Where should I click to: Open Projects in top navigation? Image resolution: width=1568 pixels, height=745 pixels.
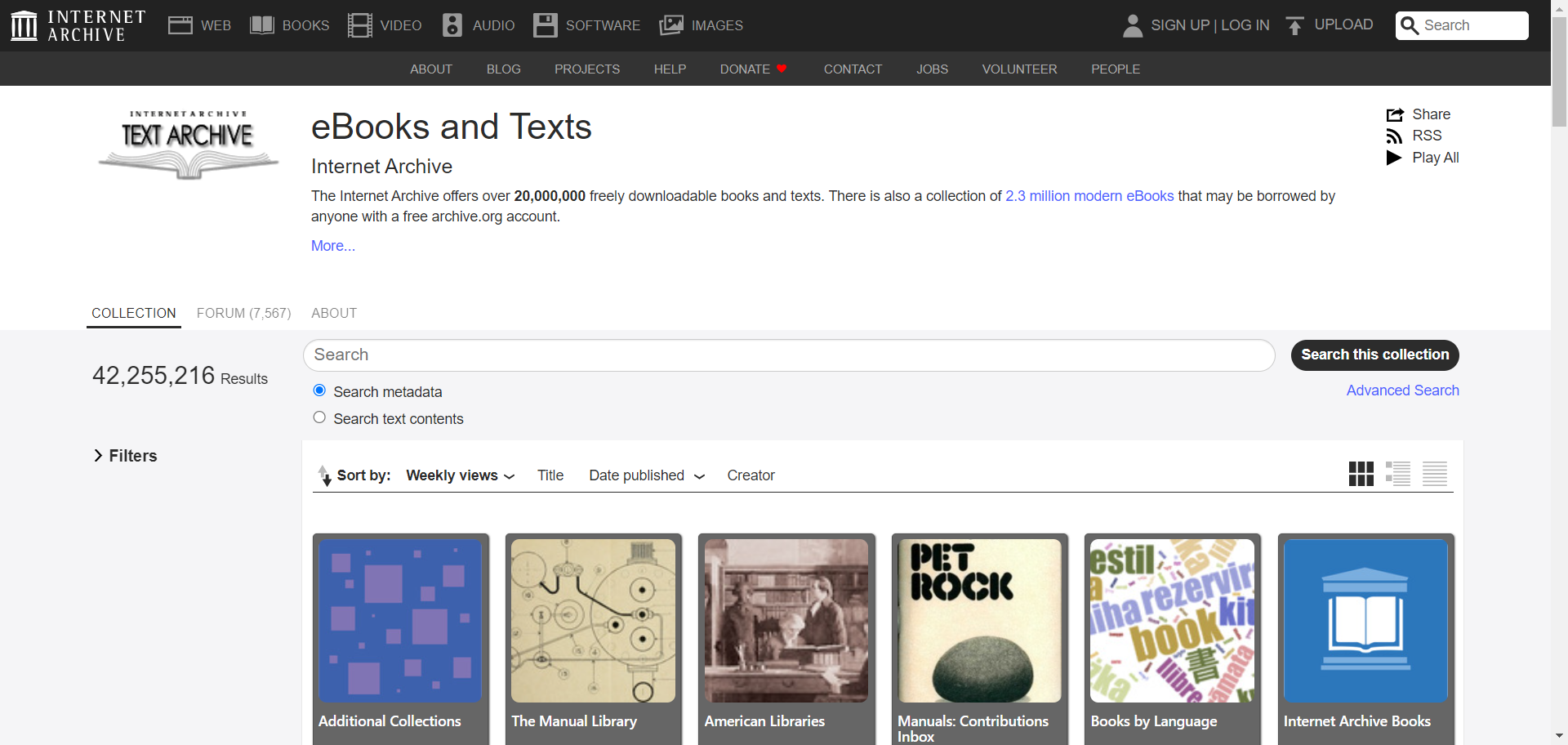pyautogui.click(x=587, y=69)
